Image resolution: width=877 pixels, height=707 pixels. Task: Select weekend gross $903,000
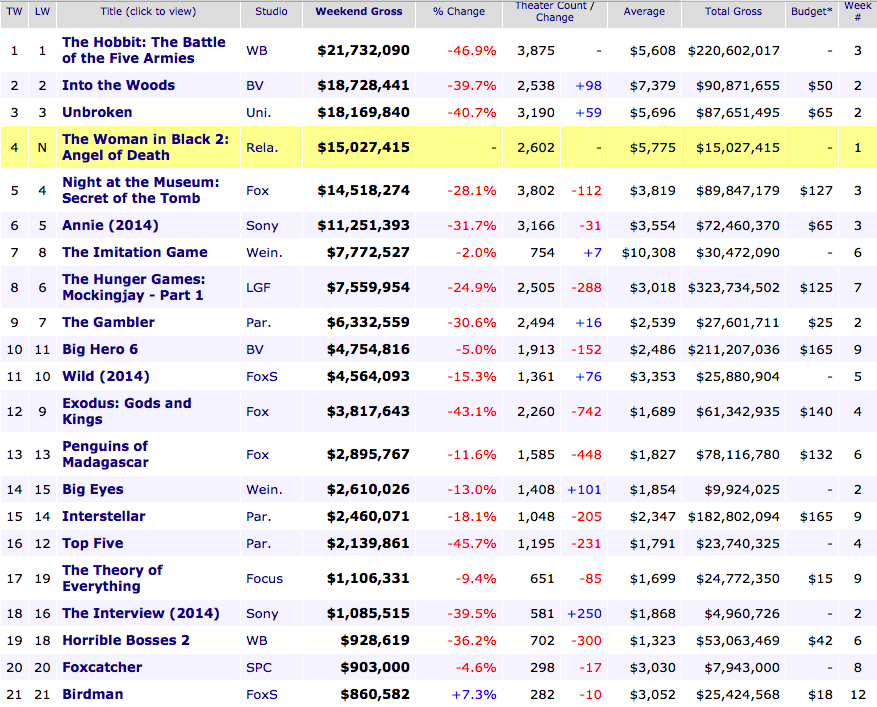375,667
